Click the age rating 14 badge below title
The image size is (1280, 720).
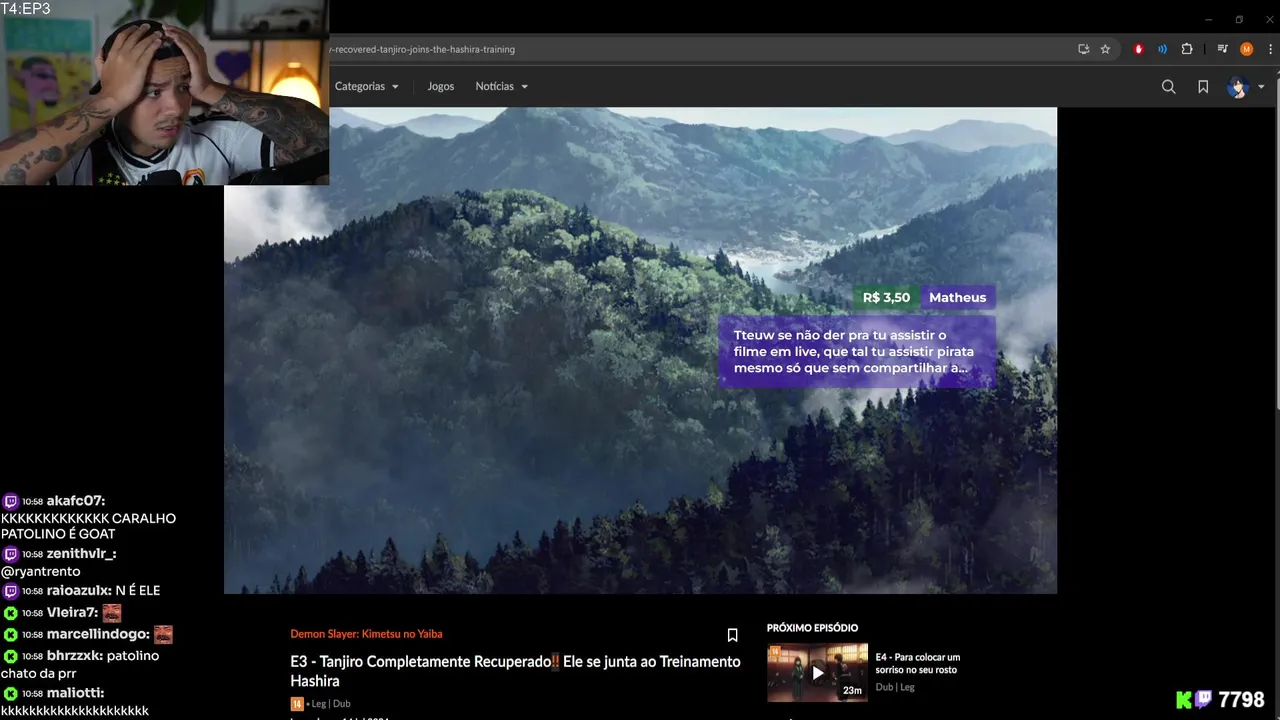click(297, 704)
